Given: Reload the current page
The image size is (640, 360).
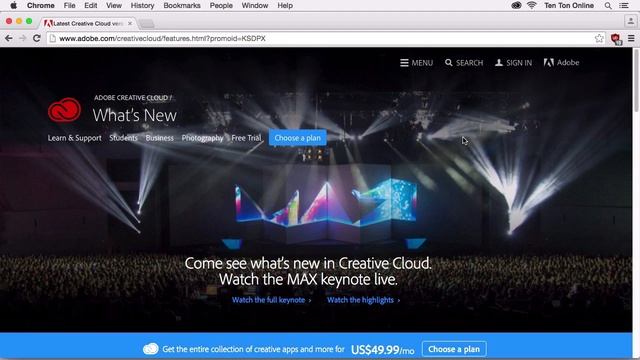Looking at the screenshot, I should (37, 38).
